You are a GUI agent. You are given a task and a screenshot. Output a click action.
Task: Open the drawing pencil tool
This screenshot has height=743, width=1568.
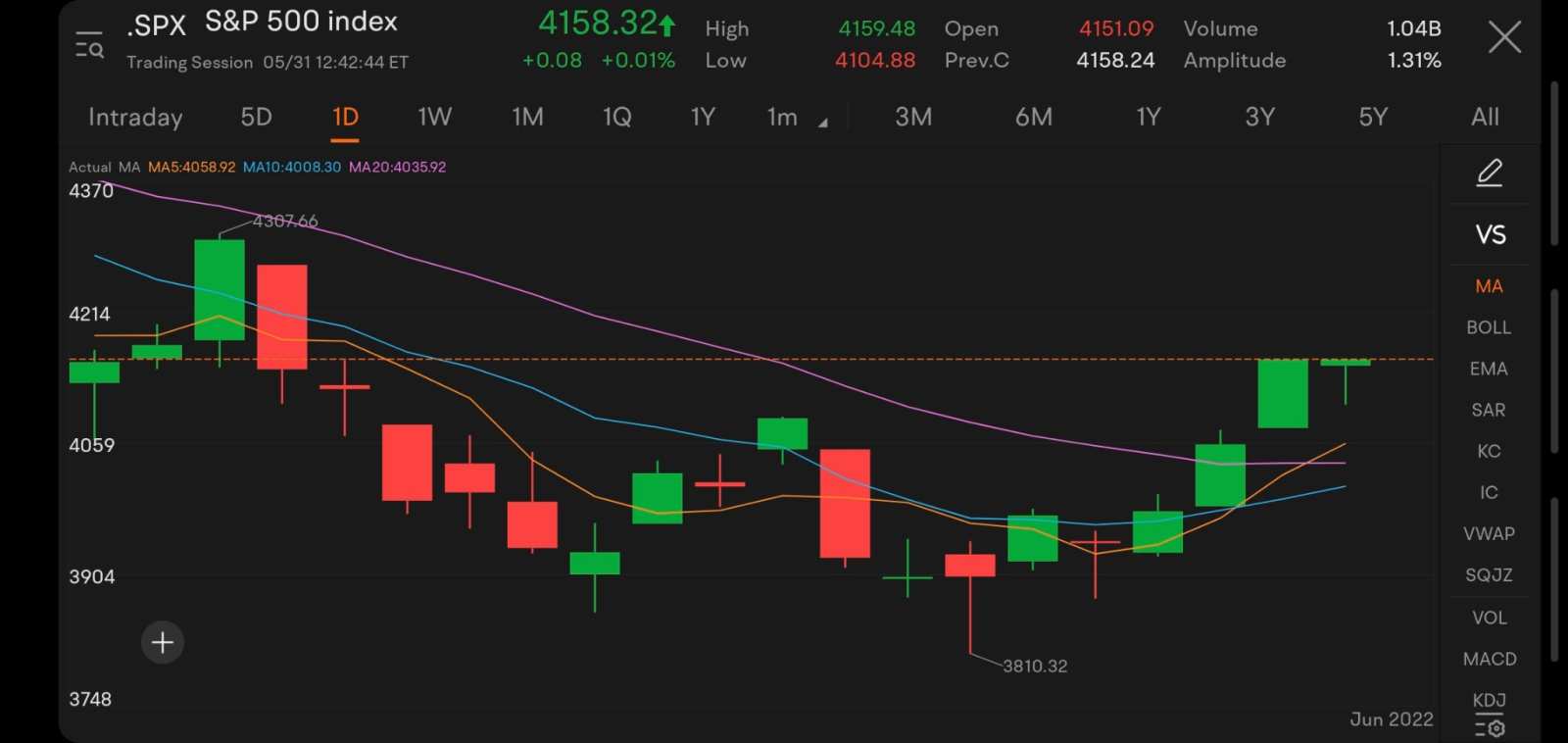[1490, 173]
